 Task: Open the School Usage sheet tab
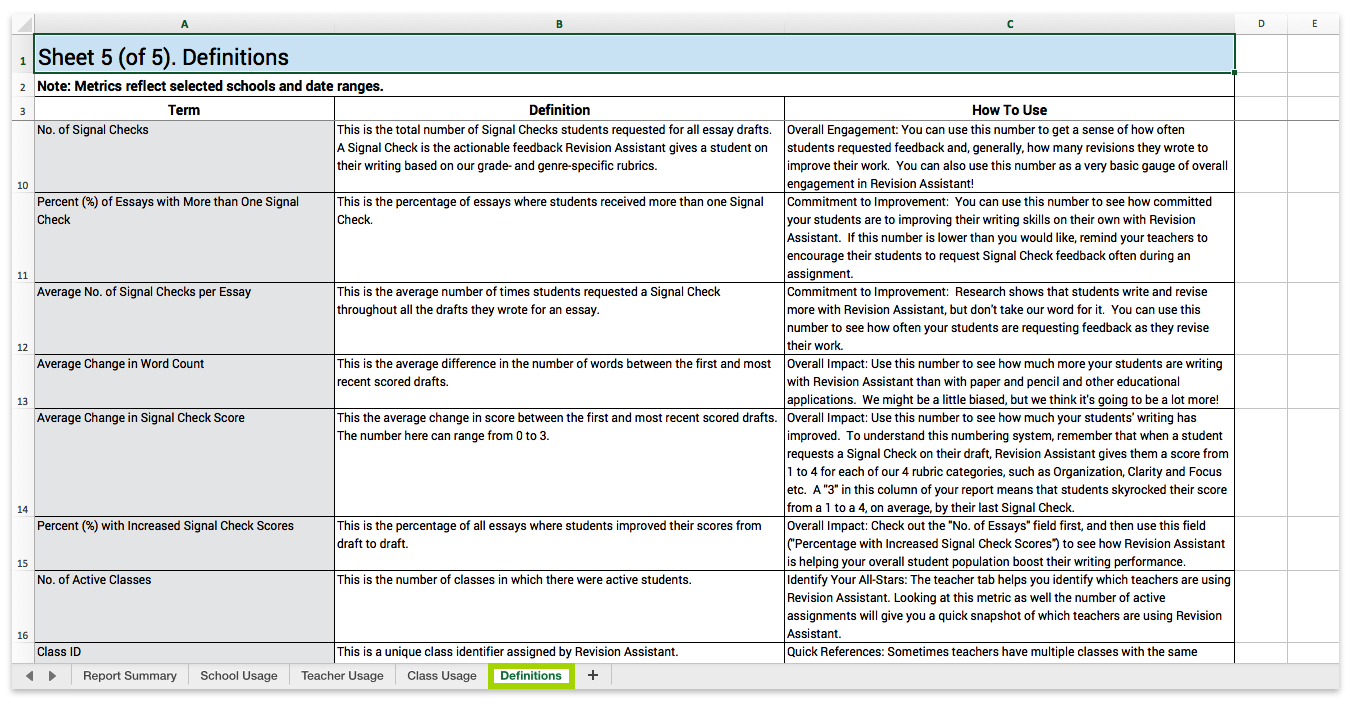[x=239, y=676]
